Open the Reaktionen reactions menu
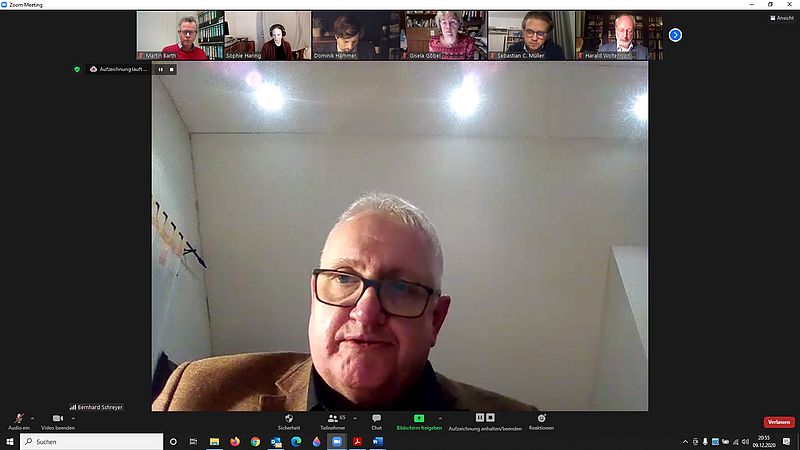 tap(541, 421)
